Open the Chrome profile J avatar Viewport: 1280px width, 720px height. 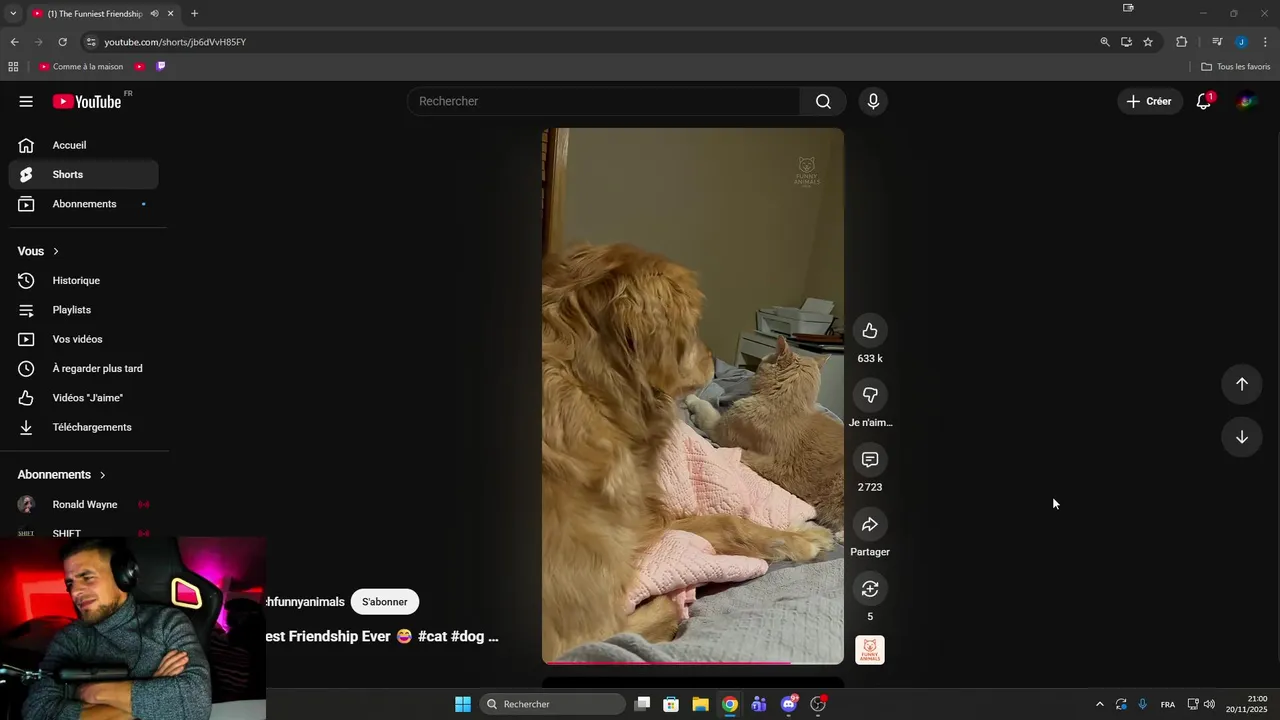tap(1241, 42)
